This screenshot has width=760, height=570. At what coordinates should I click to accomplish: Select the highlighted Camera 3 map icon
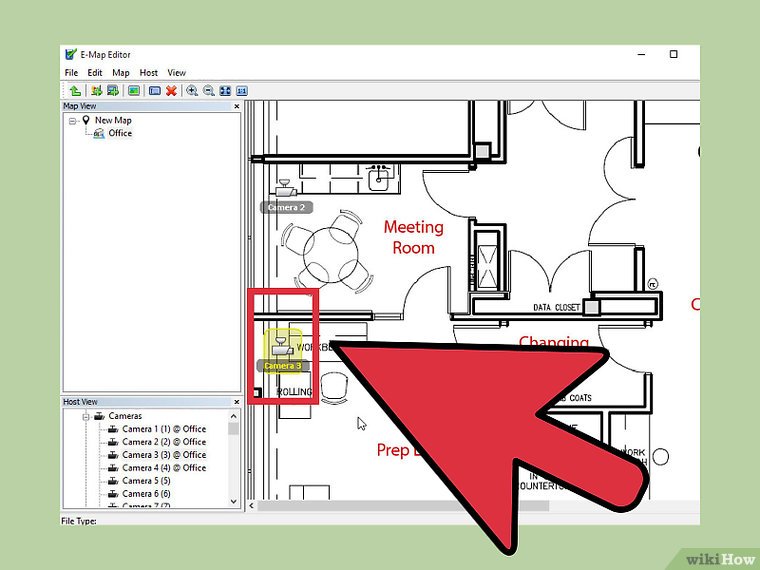pyautogui.click(x=282, y=346)
